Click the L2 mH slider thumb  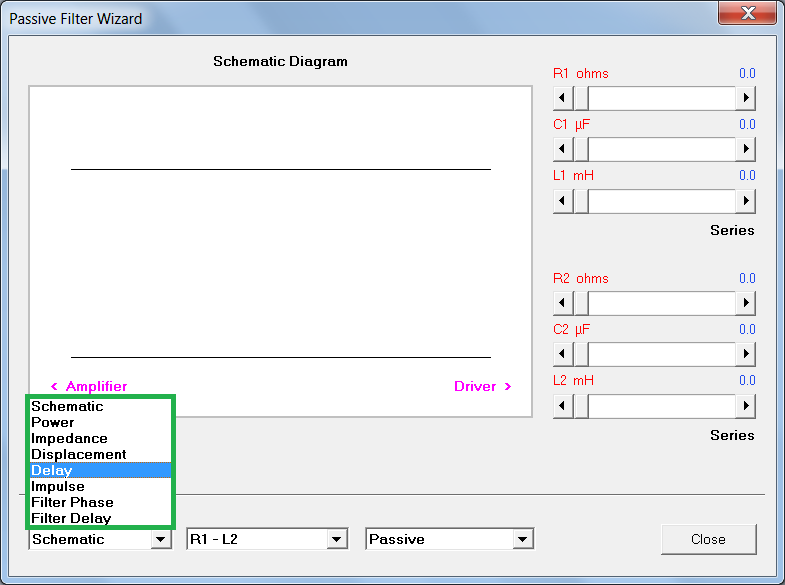click(x=581, y=405)
